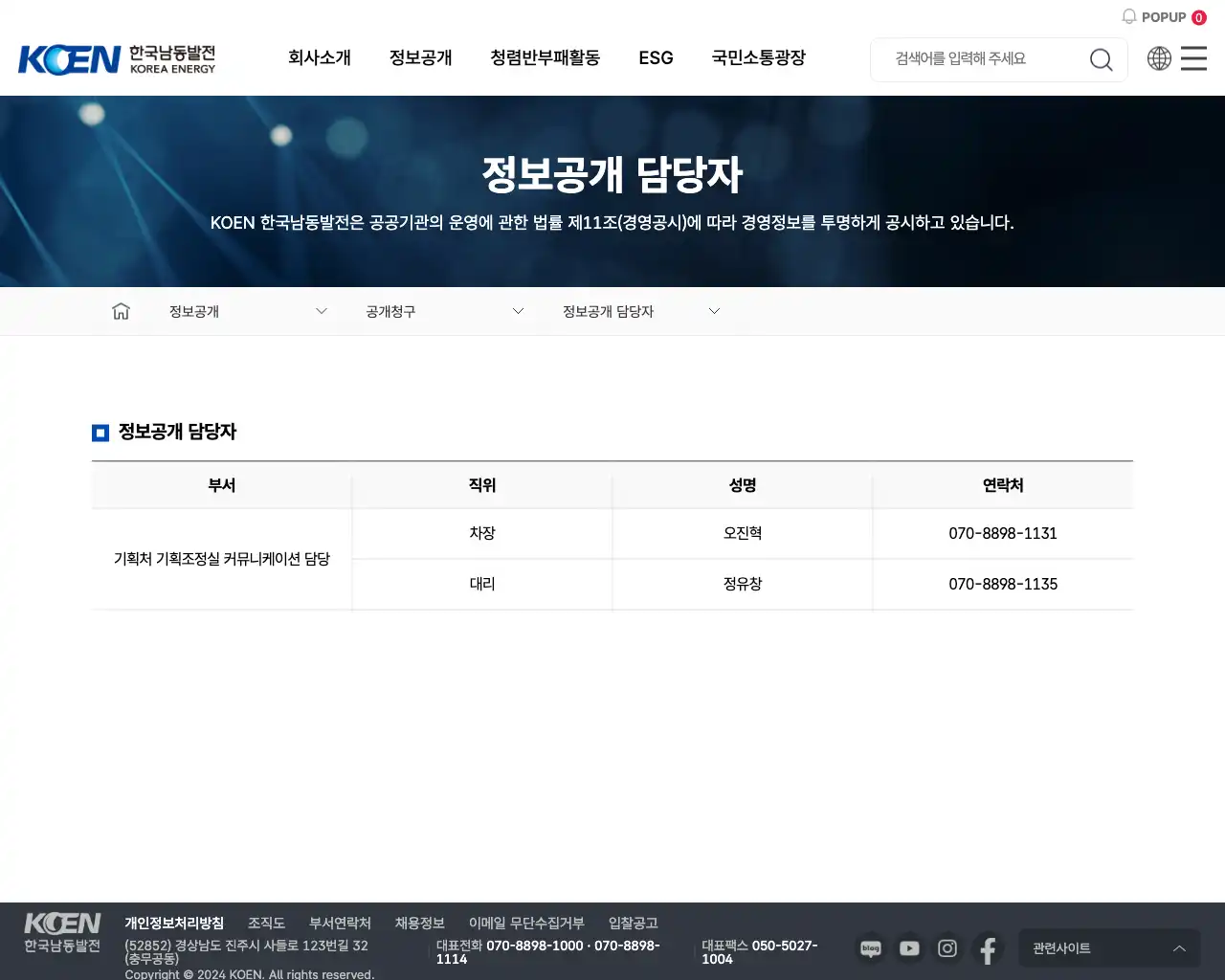Open the Instagram icon in the footer
1225x980 pixels.
[x=947, y=948]
